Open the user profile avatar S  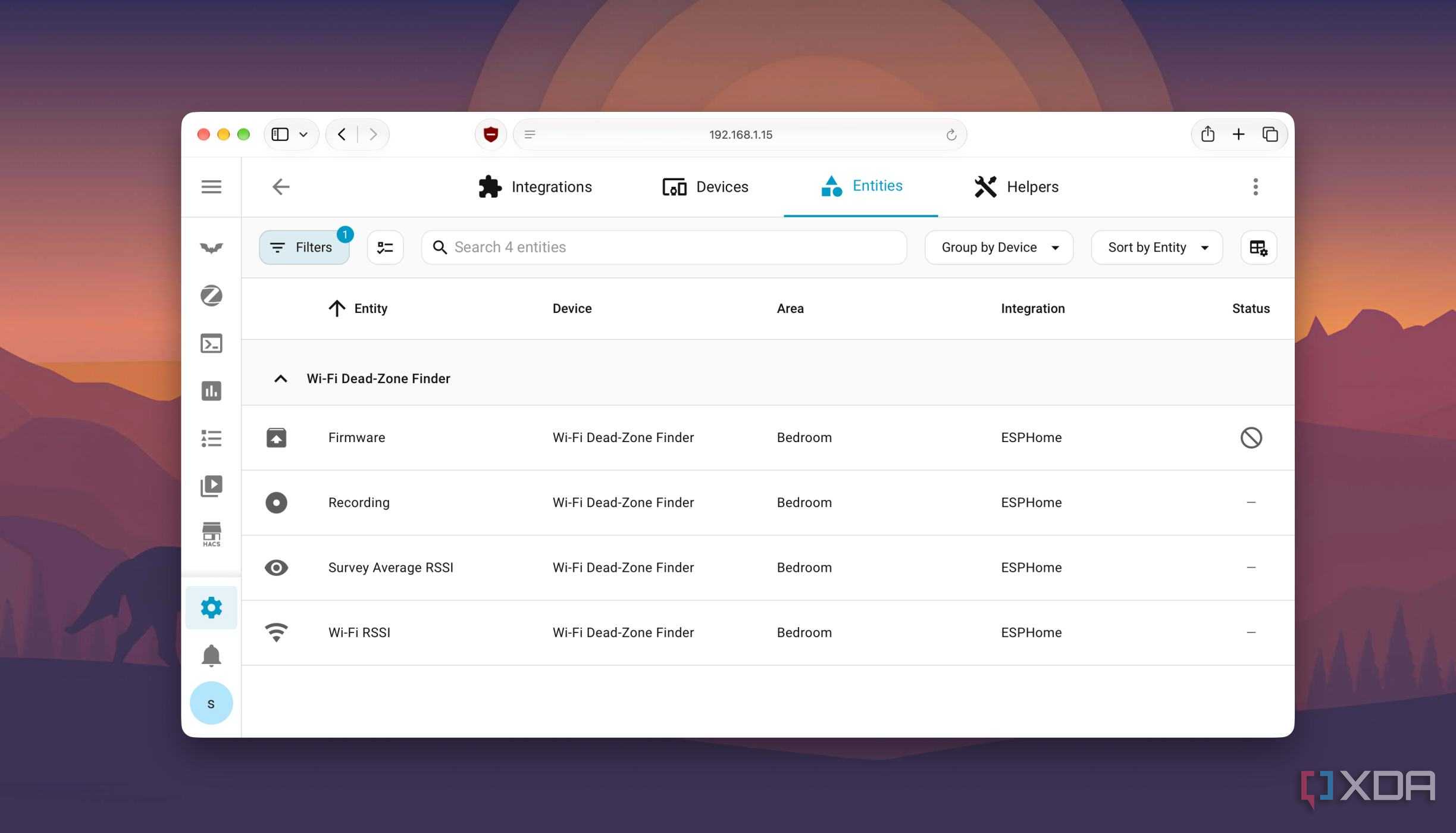211,703
